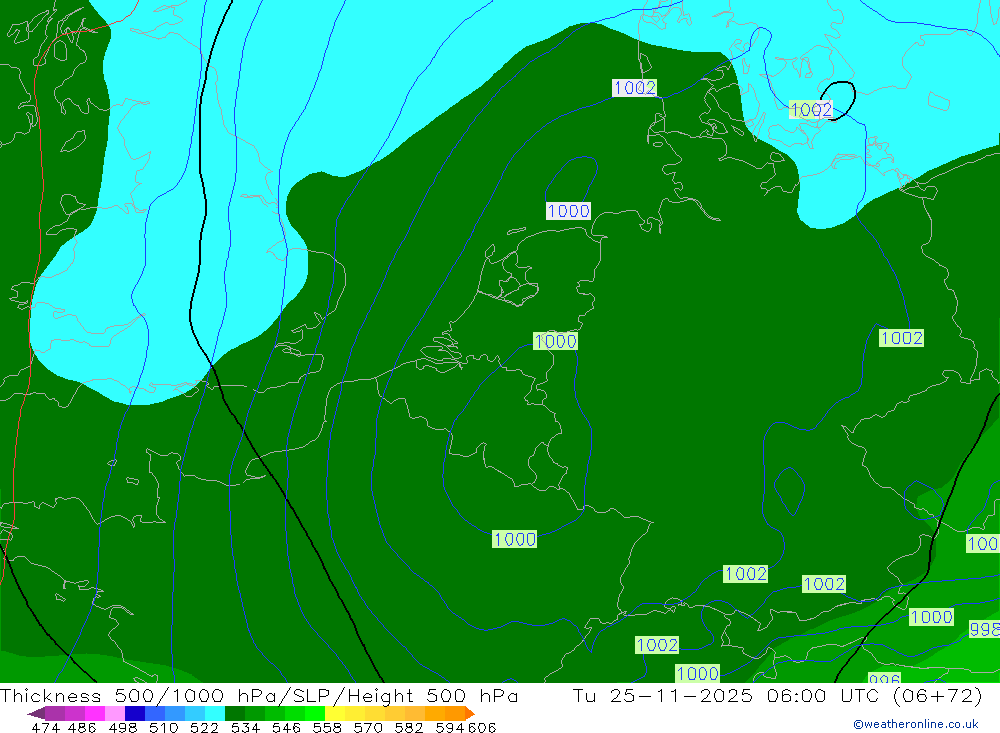Click legend value 558
This screenshot has height=733, width=1000.
(327, 727)
